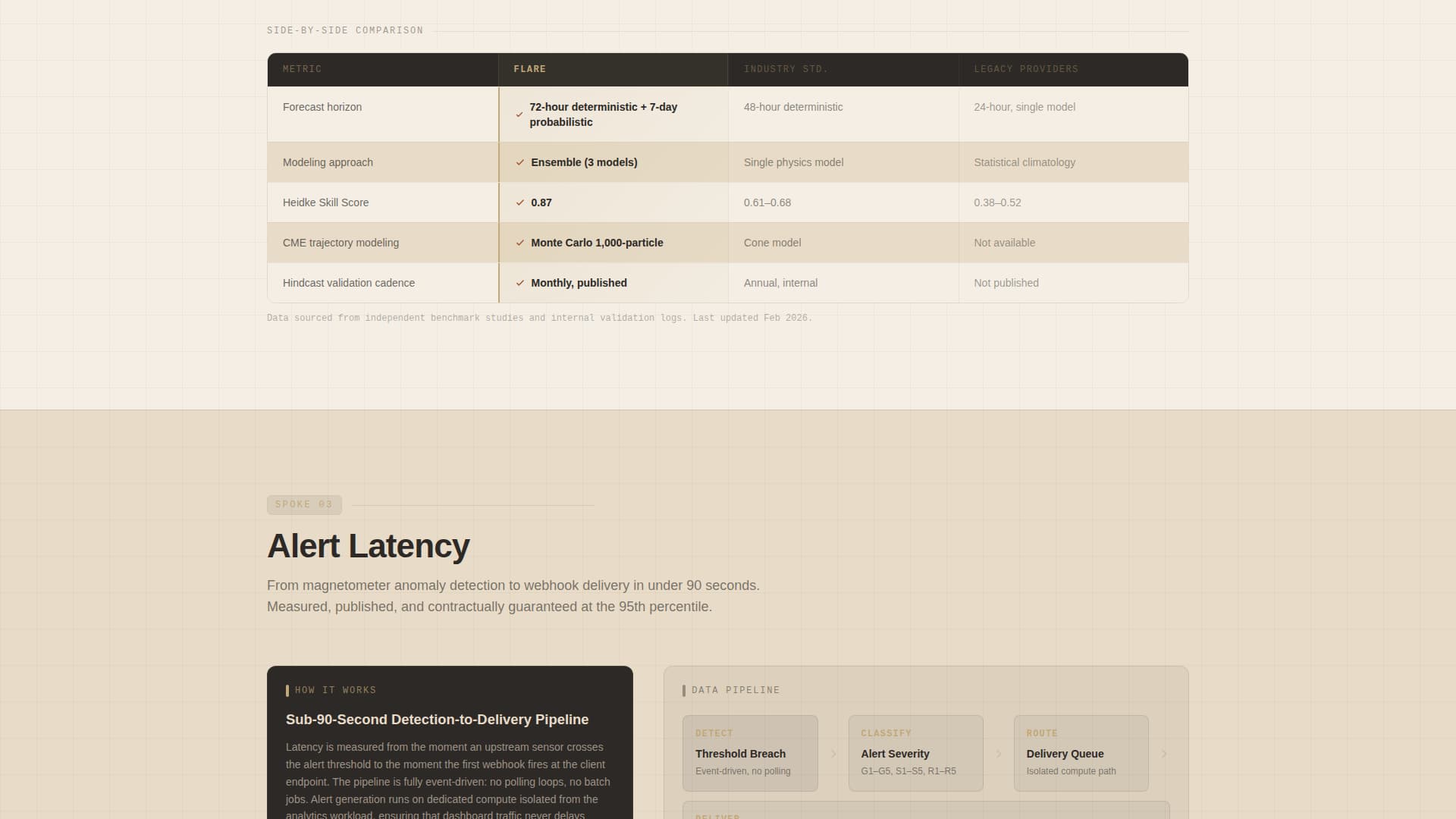1456x819 pixels.
Task: Click the Alert Latency heading
Action: pos(369,546)
